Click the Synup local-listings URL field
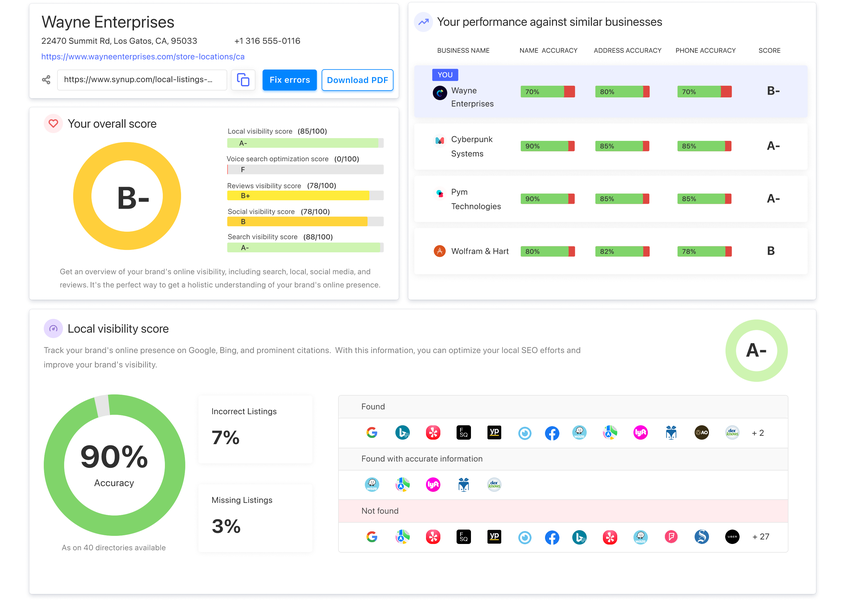Viewport: 843px width, 600px height. point(142,80)
